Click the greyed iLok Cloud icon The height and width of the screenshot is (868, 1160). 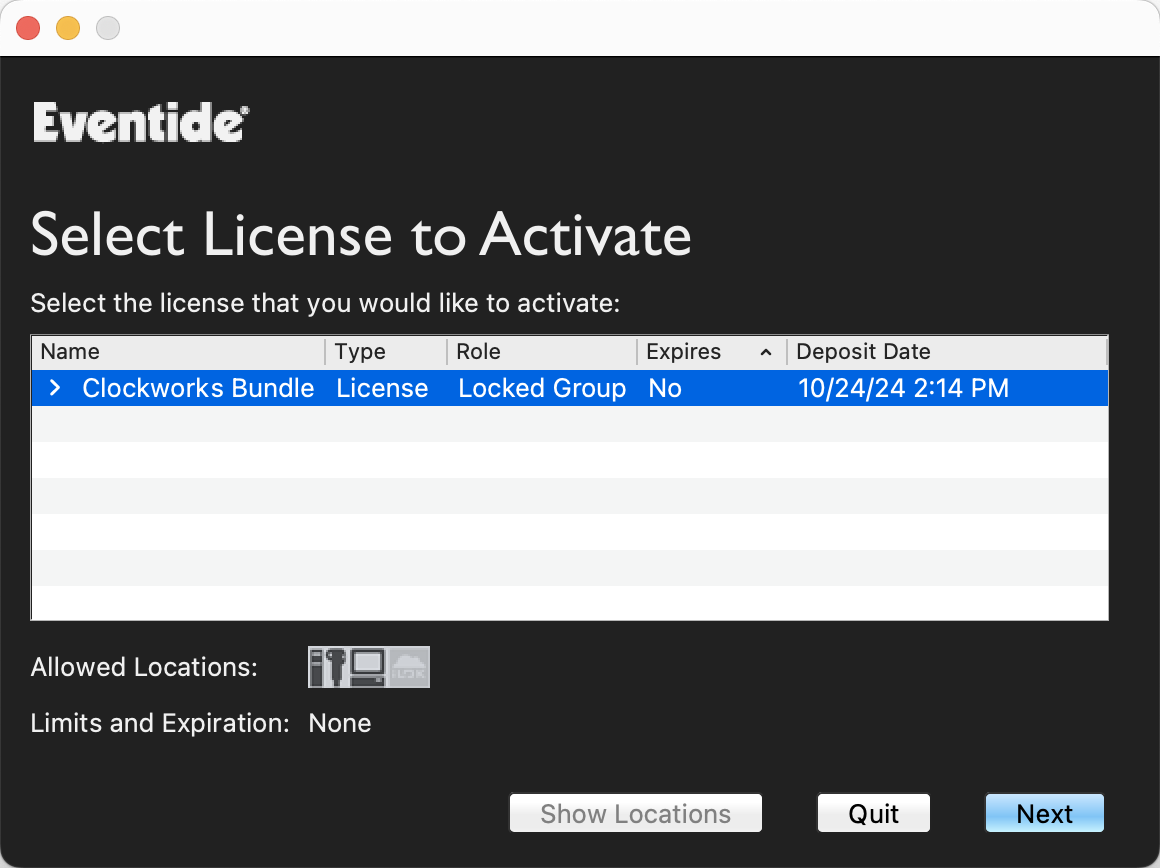(408, 667)
